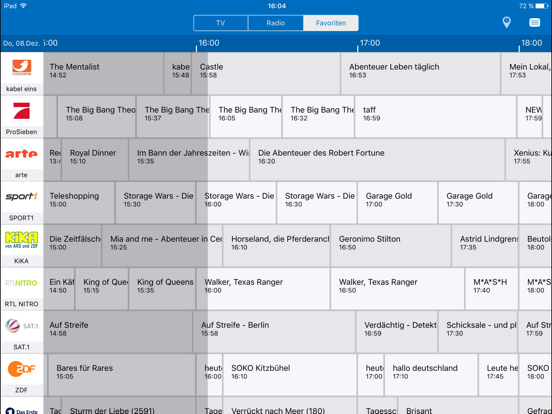Open Mein Lokal at 17:53
Screen dimensions: 552x414
pos(526,73)
